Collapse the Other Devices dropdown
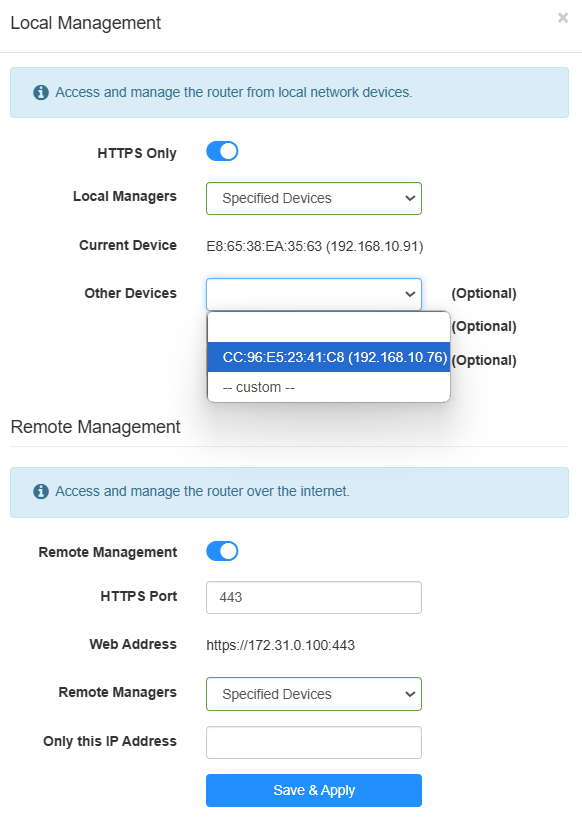 pyautogui.click(x=314, y=294)
